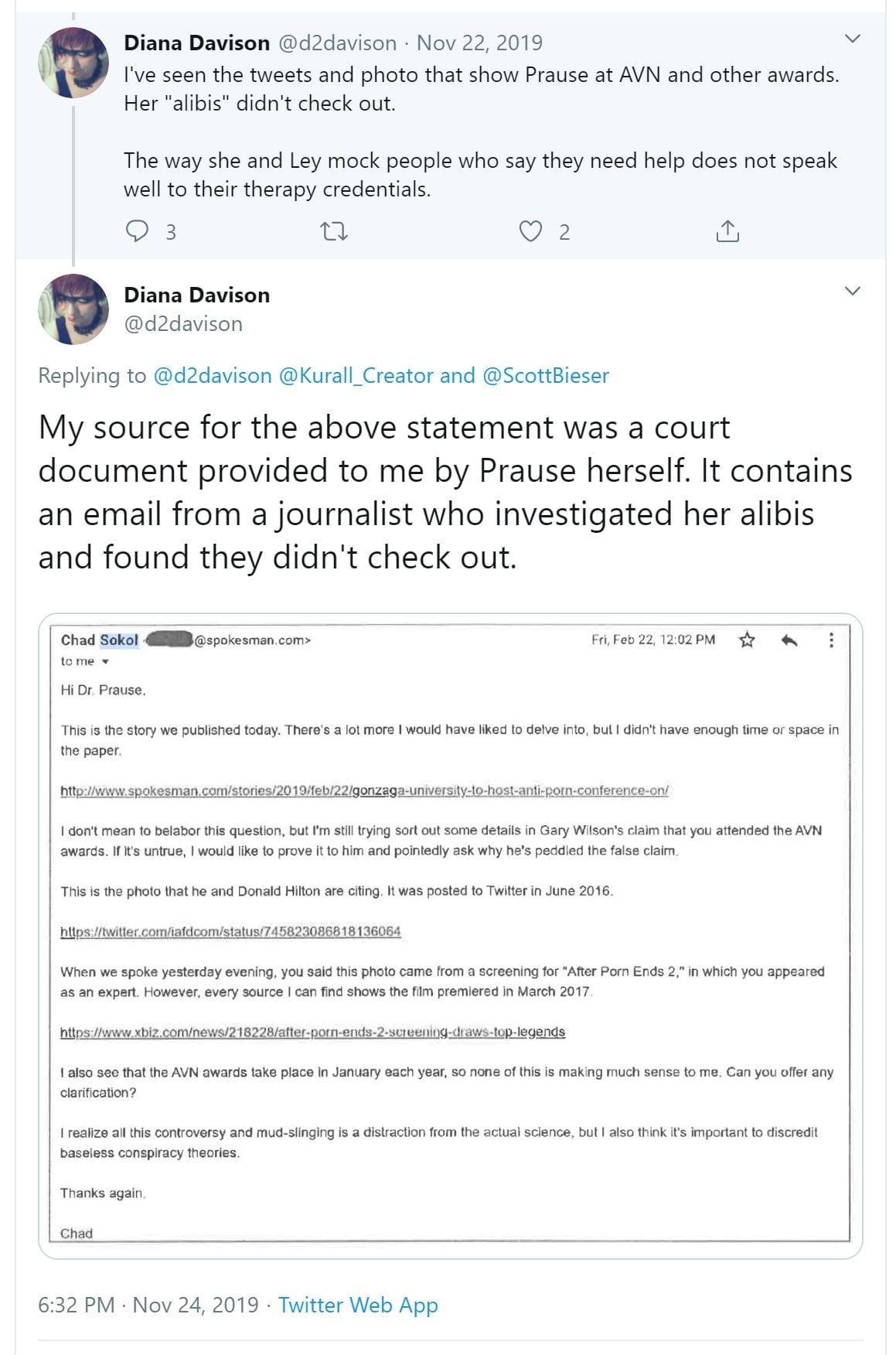Open the email three-dot more options
The height and width of the screenshot is (1355, 896).
831,640
